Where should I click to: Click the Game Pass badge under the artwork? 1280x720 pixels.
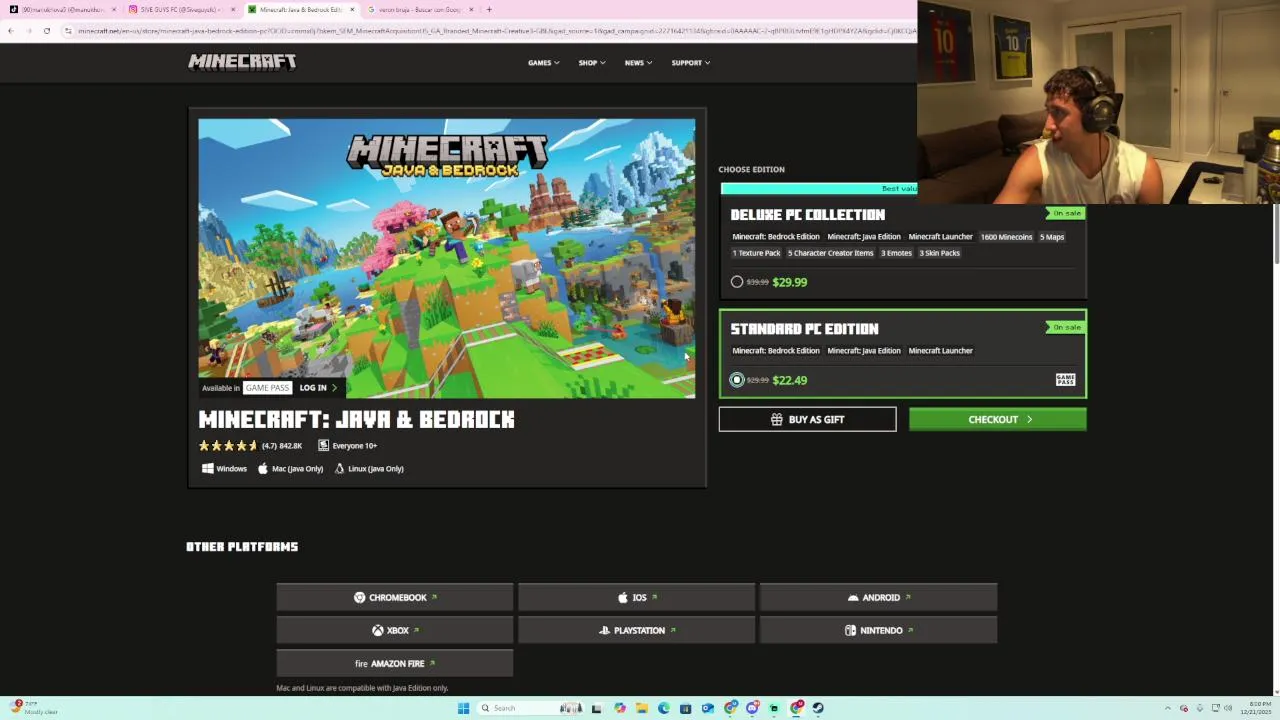267,388
